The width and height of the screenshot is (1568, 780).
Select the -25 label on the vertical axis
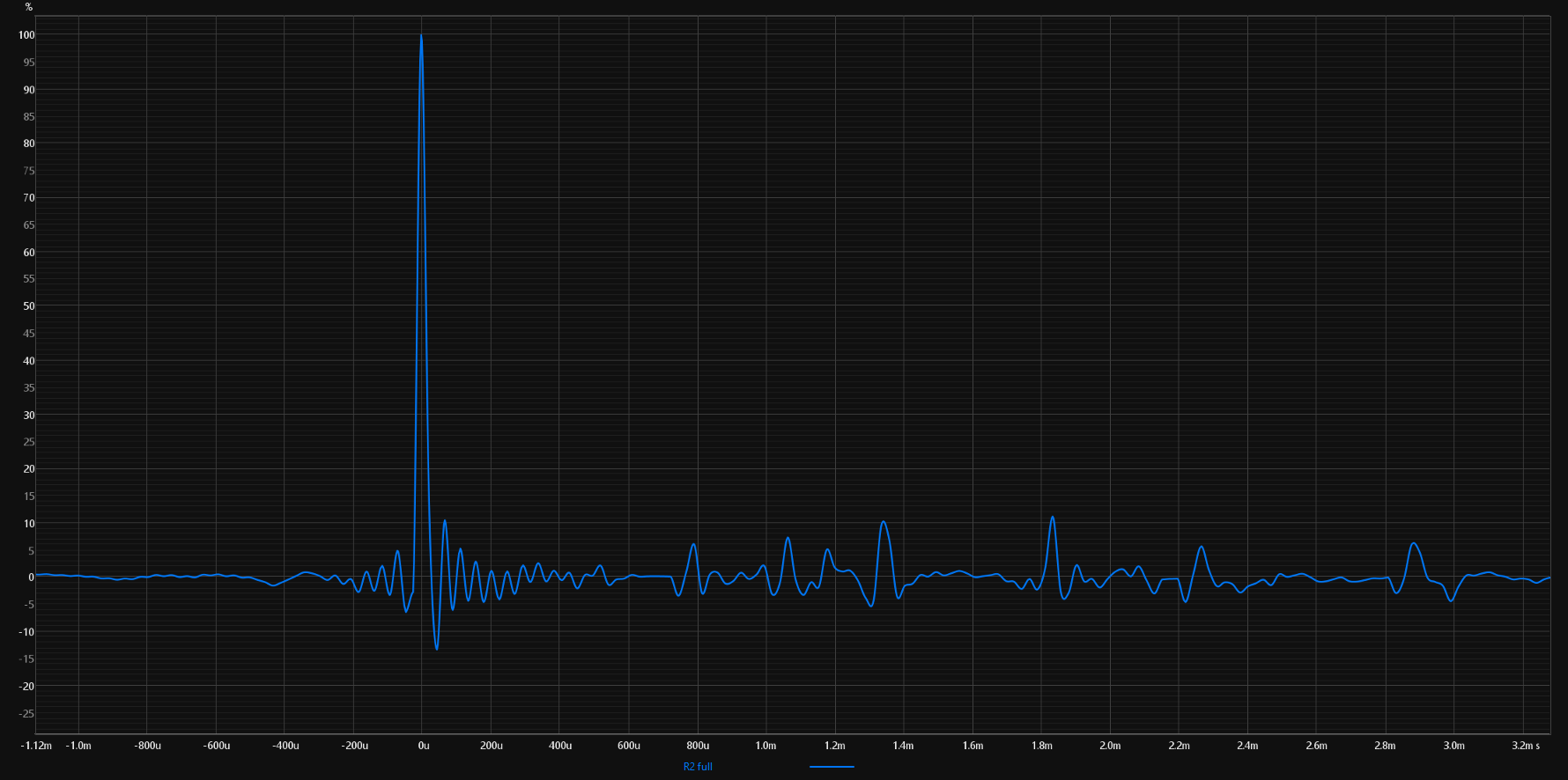[27, 714]
